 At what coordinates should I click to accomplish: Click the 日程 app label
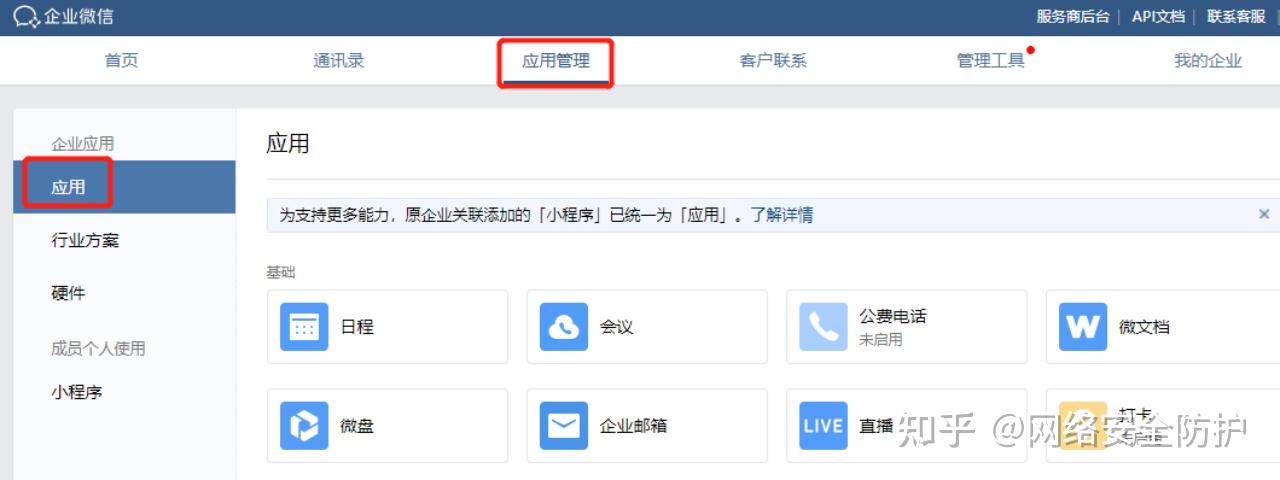[x=357, y=327]
